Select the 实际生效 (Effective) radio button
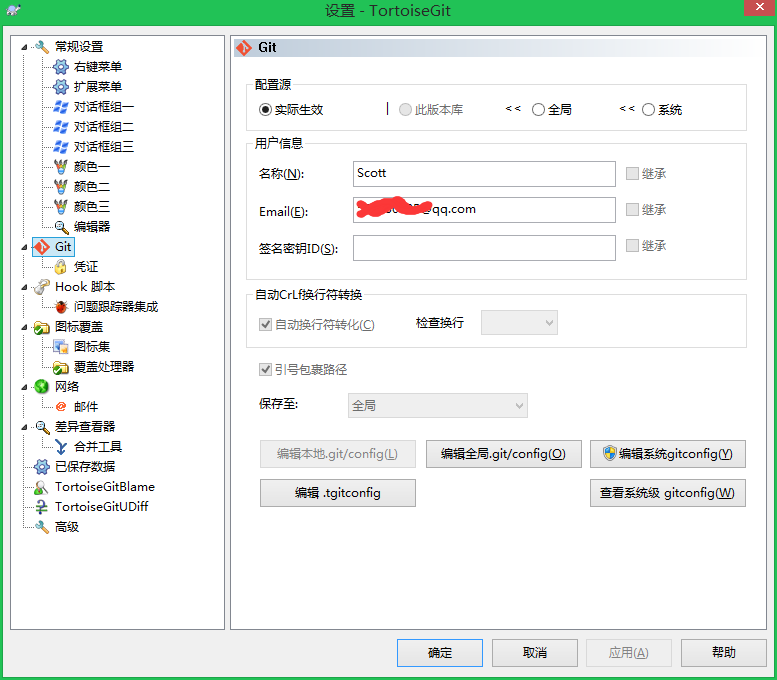 (x=265, y=110)
